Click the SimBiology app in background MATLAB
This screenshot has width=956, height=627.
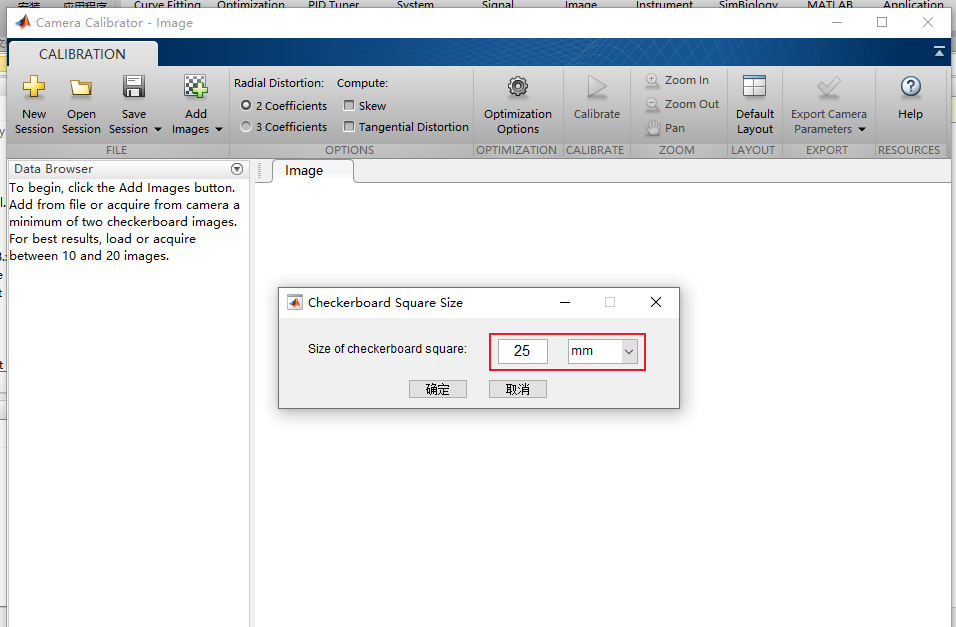click(x=748, y=4)
